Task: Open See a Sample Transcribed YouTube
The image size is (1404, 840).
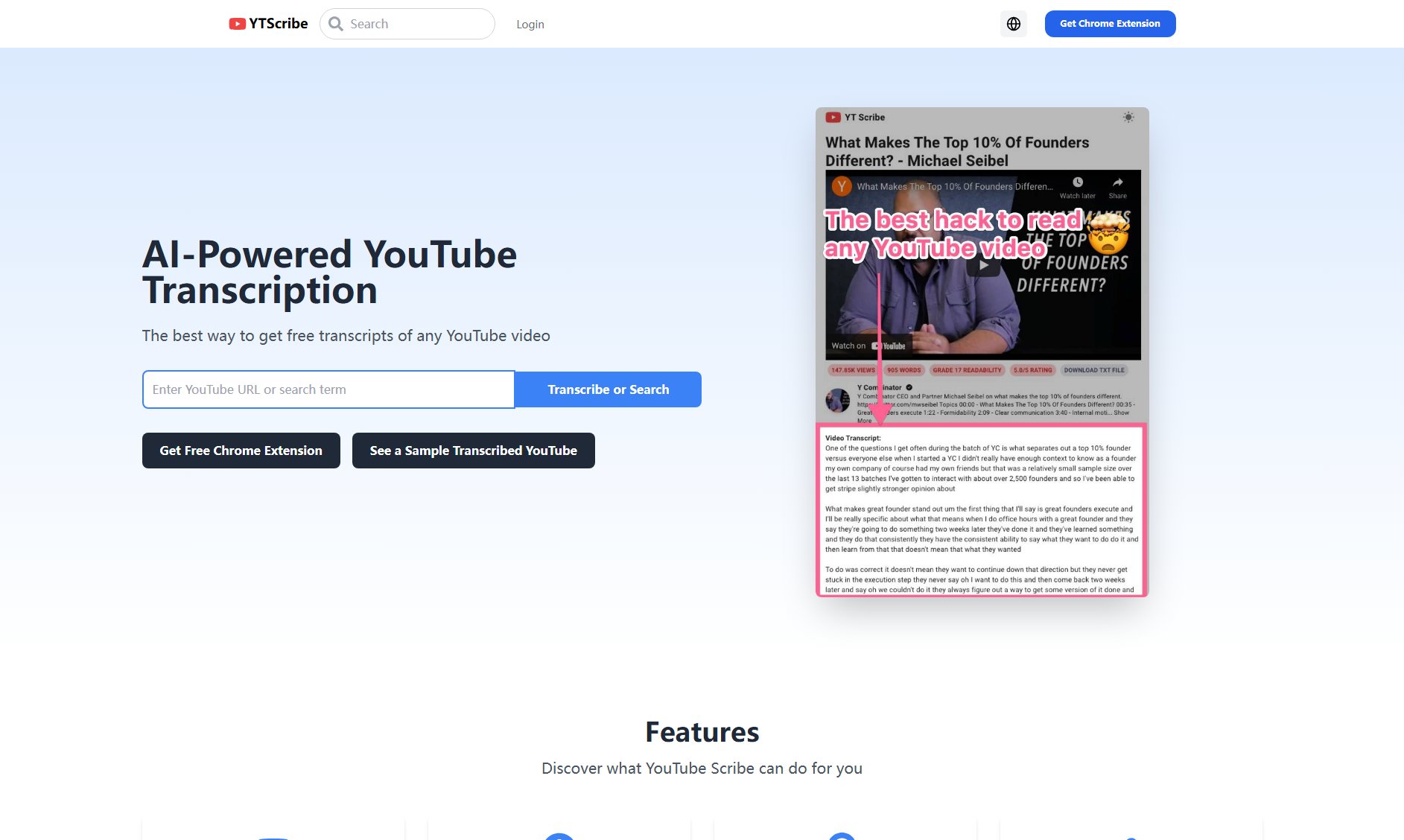Action: [x=473, y=450]
